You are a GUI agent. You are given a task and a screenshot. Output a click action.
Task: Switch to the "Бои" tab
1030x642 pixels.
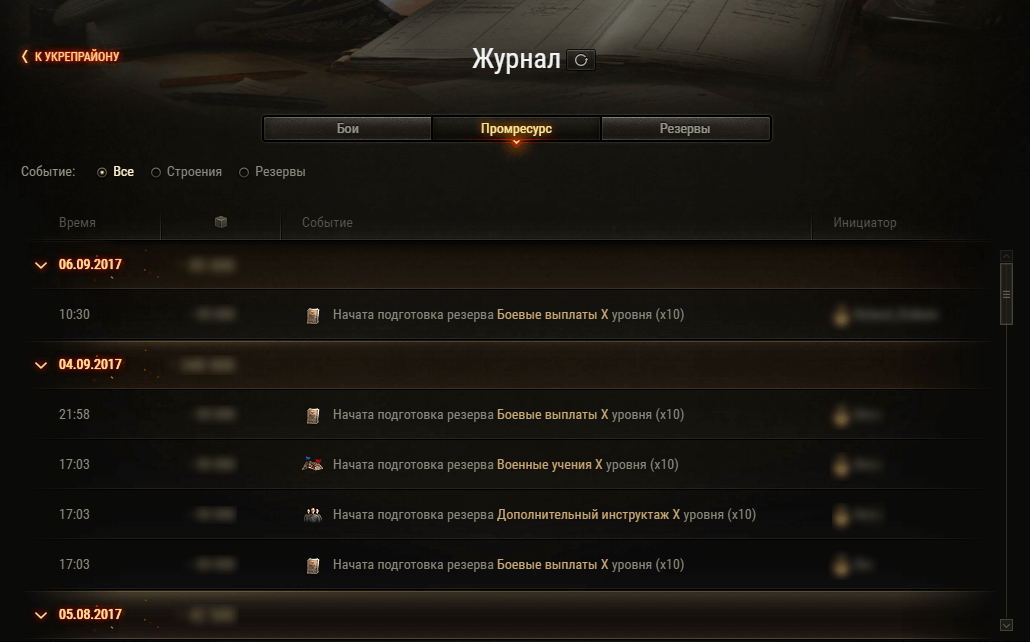click(x=347, y=129)
